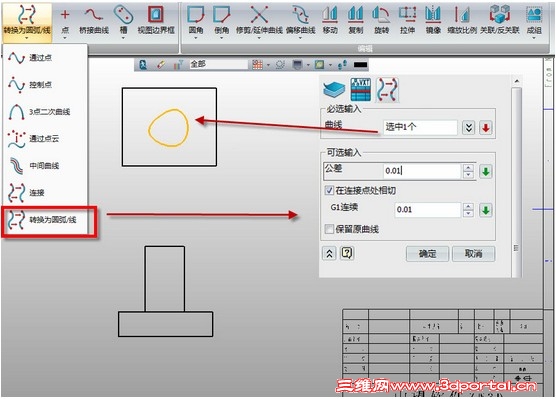The image size is (556, 399).
Task: Expand the 转换为圆弧/线 ribbon dropdown arrow
Action: pos(27,38)
